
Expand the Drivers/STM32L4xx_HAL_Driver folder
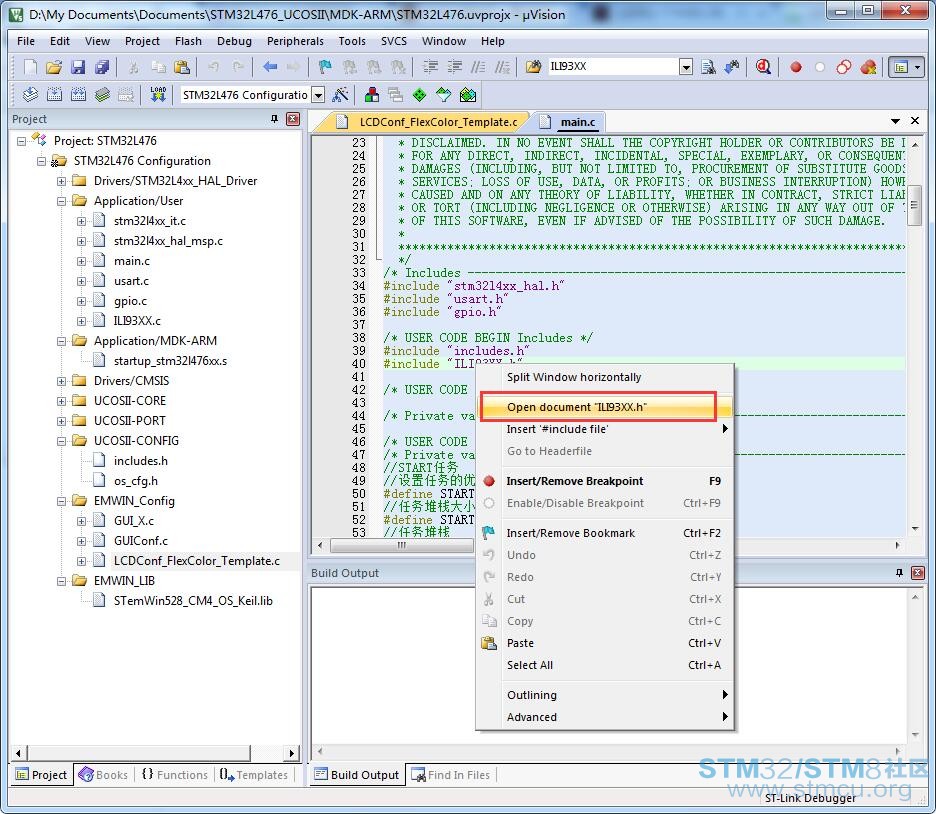[61, 181]
